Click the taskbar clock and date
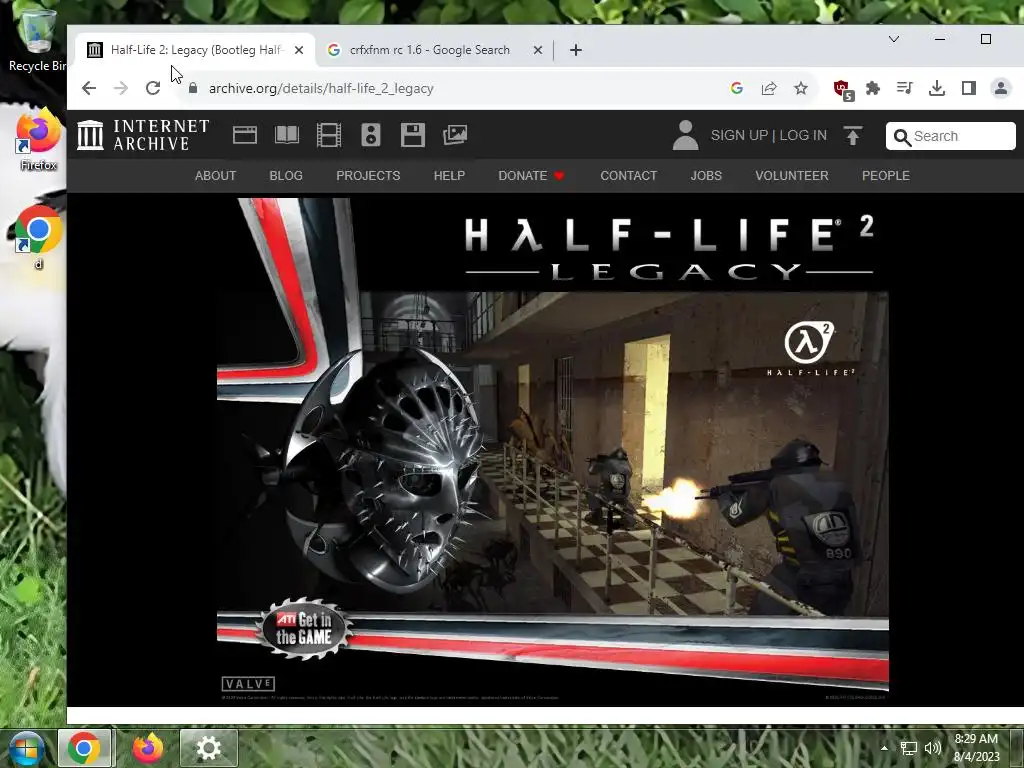The width and height of the screenshot is (1024, 768). click(x=976, y=748)
